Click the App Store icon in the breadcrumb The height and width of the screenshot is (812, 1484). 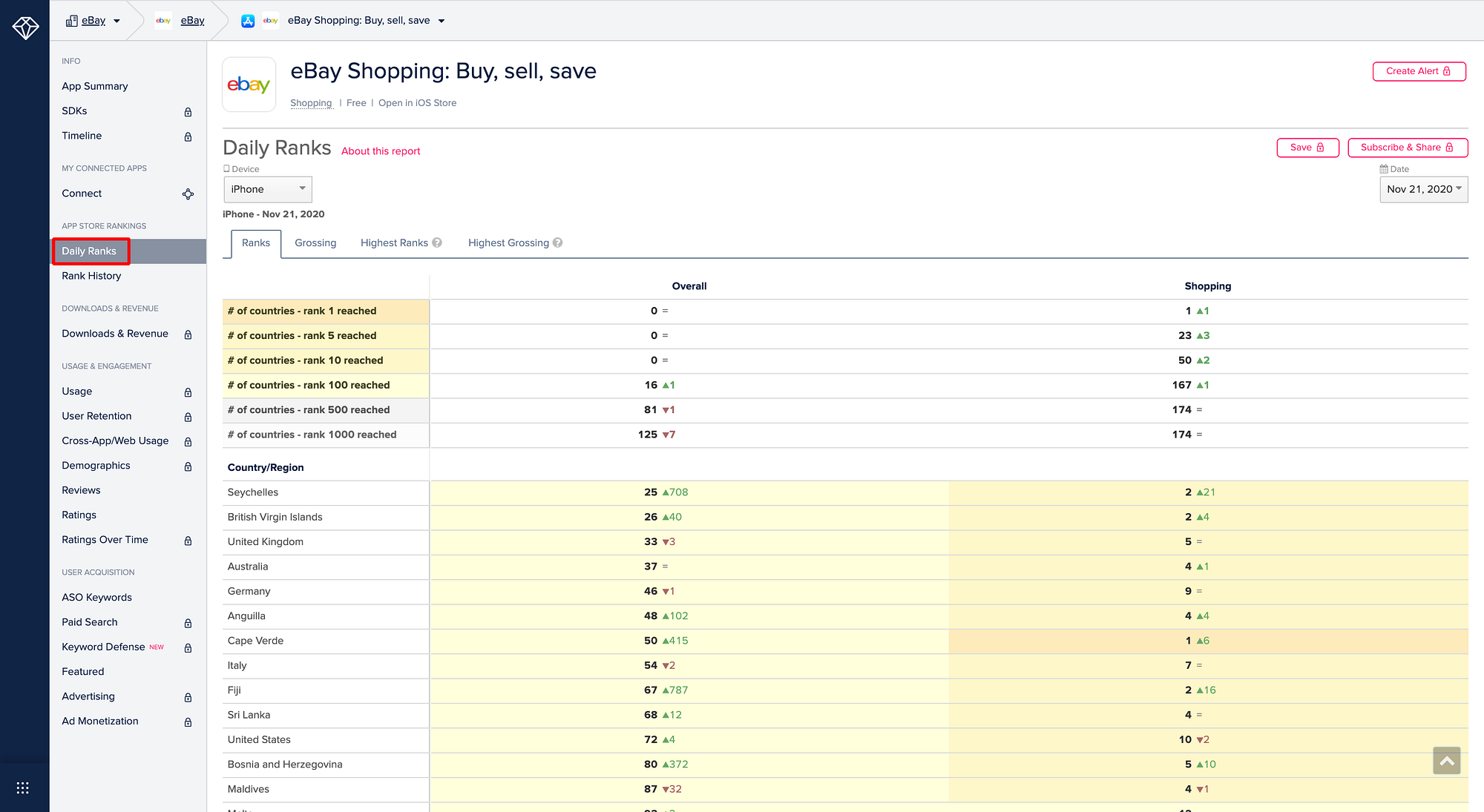tap(248, 21)
